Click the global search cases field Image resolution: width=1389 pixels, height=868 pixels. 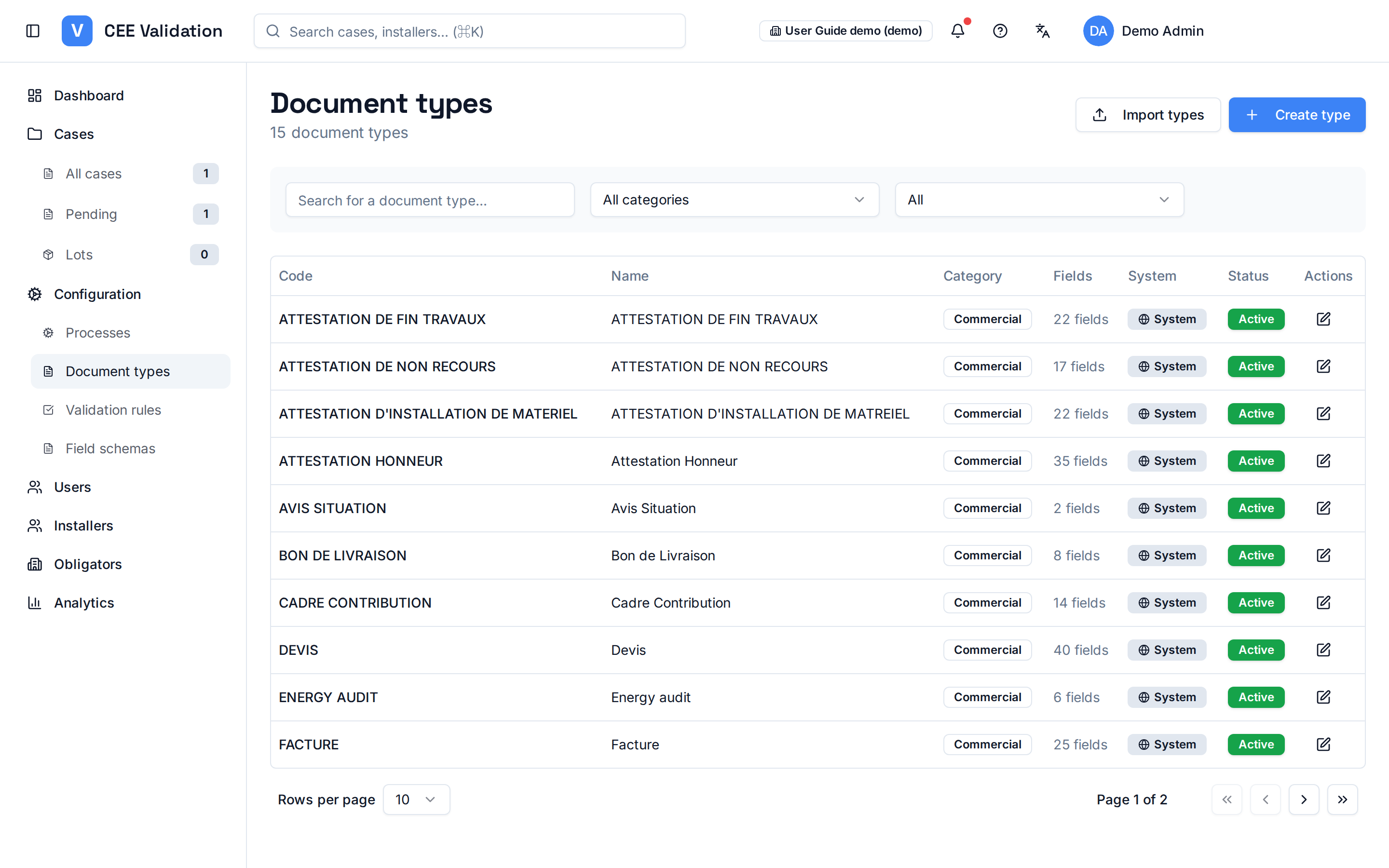tap(469, 31)
